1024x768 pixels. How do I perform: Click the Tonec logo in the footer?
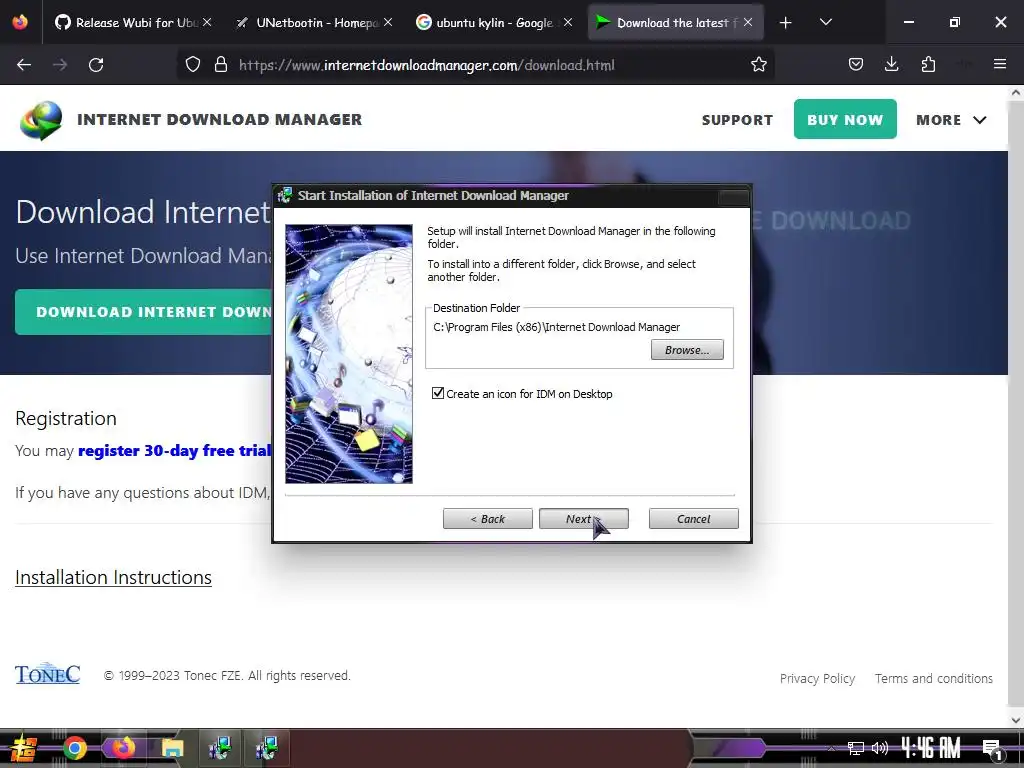[x=48, y=674]
